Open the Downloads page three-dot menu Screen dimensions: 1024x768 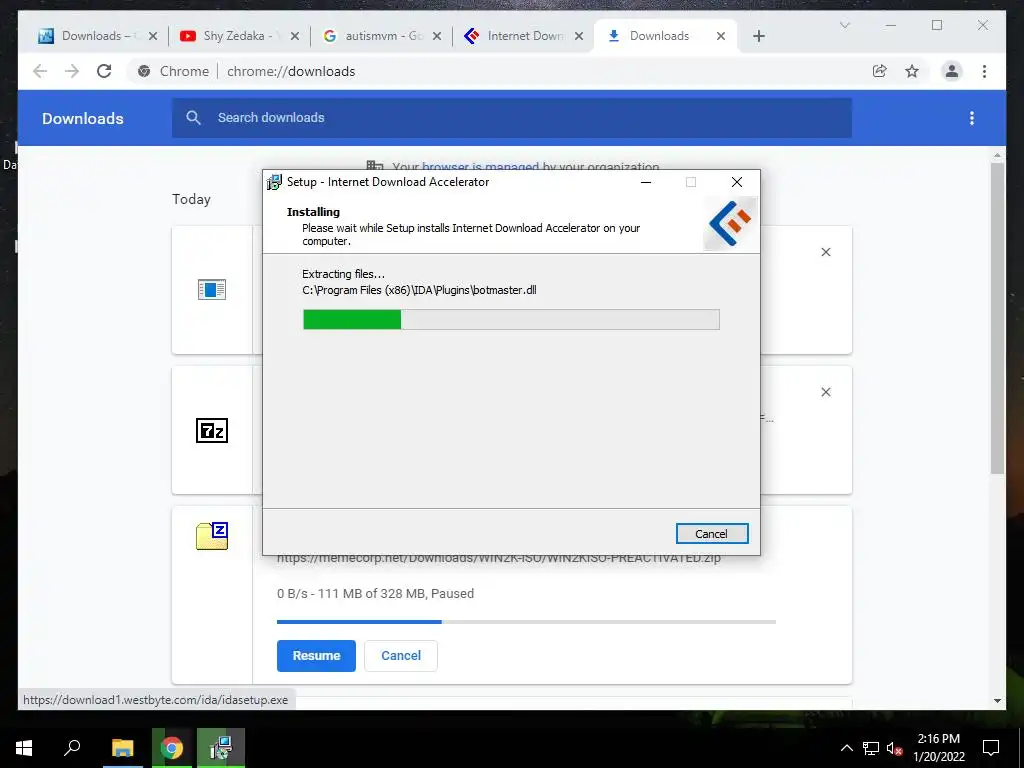coord(972,118)
